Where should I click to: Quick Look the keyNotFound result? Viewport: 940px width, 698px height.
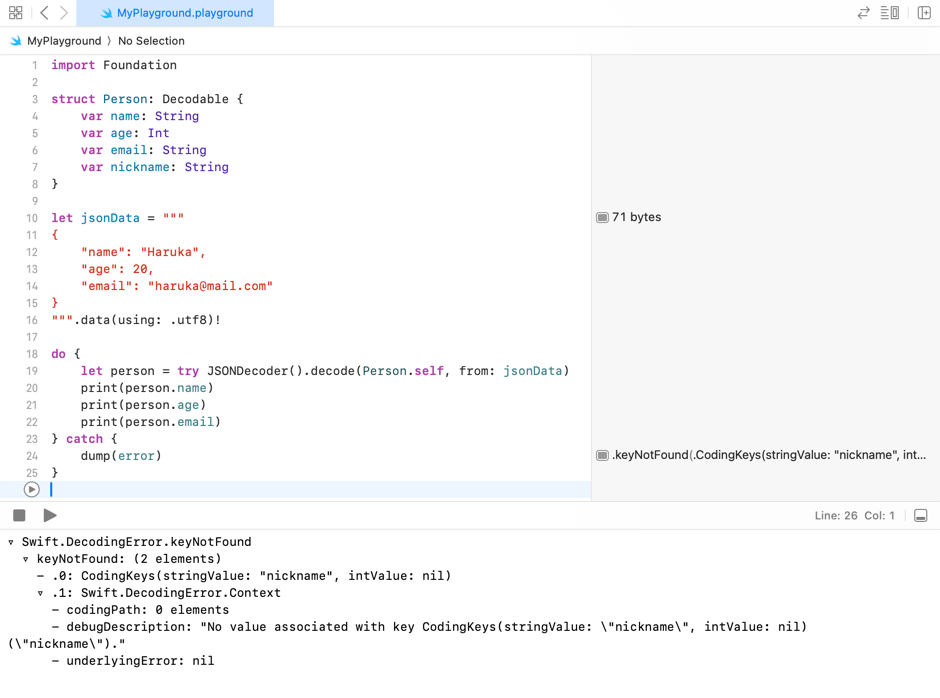click(x=601, y=455)
